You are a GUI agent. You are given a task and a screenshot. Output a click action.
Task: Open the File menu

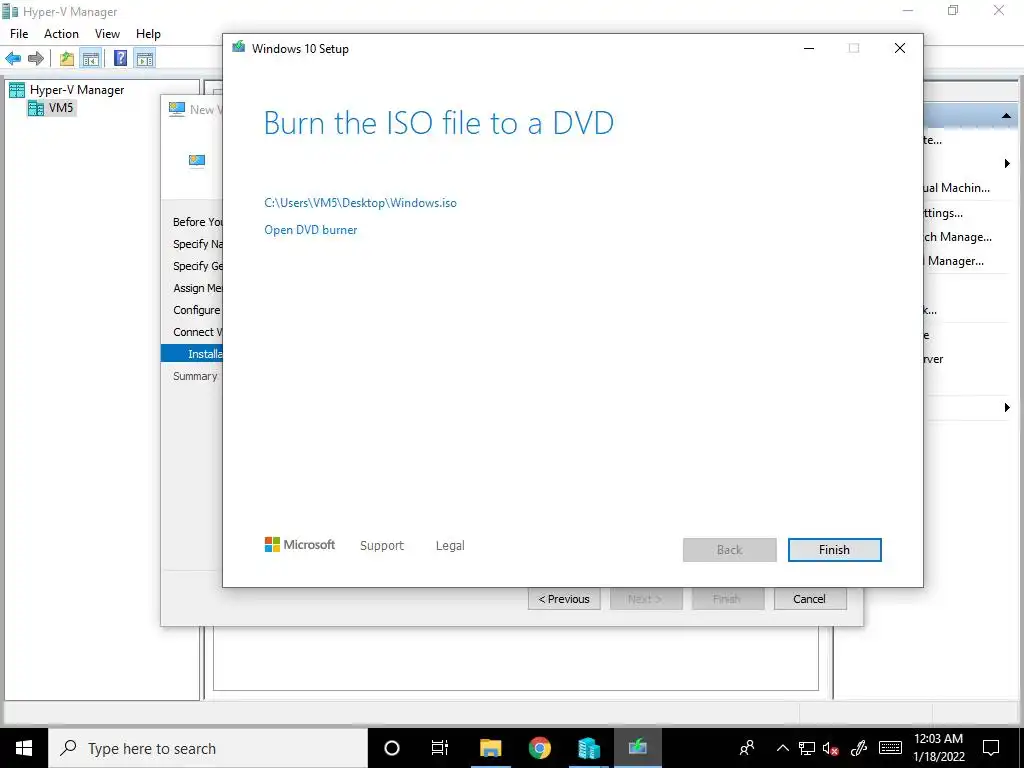[x=19, y=34]
